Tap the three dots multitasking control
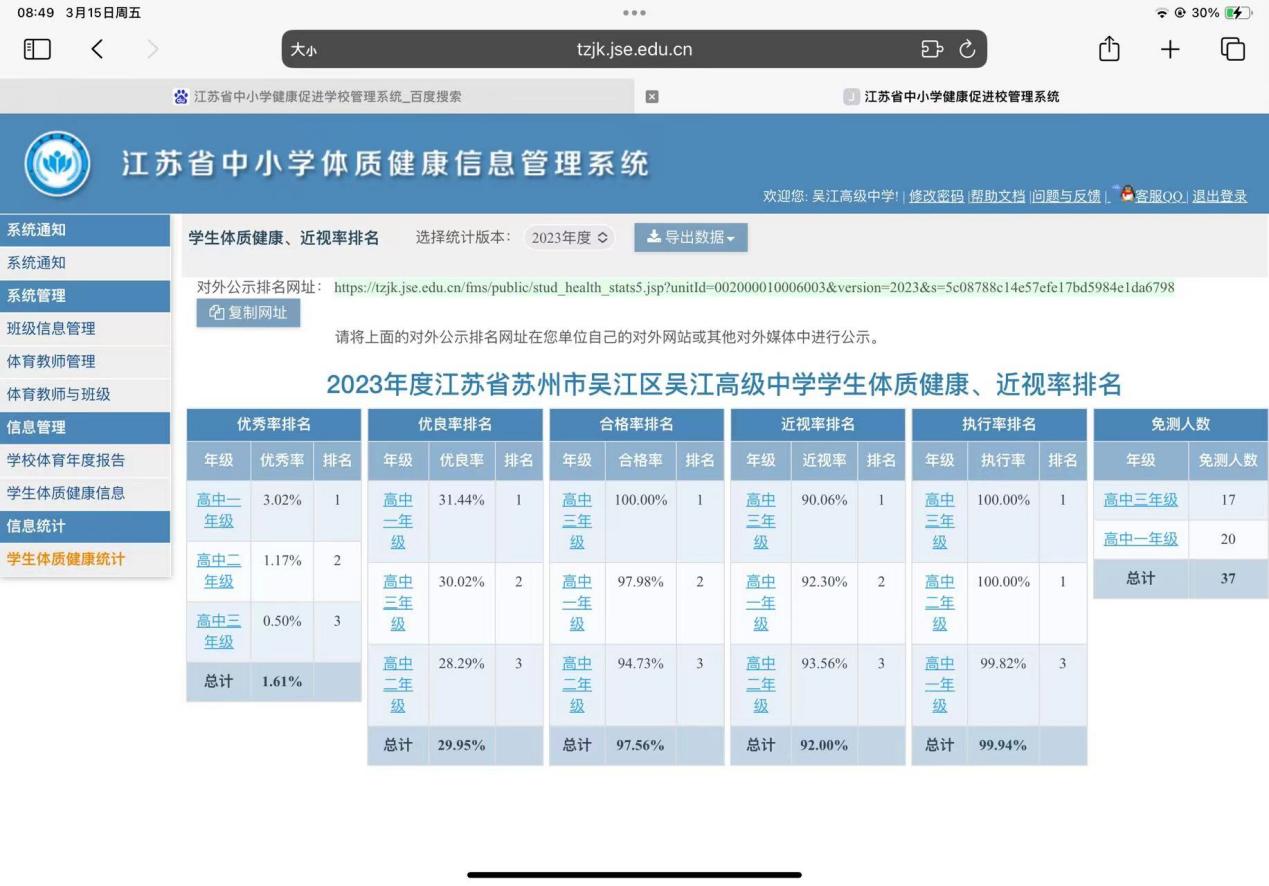The height and width of the screenshot is (886, 1269). pos(634,13)
